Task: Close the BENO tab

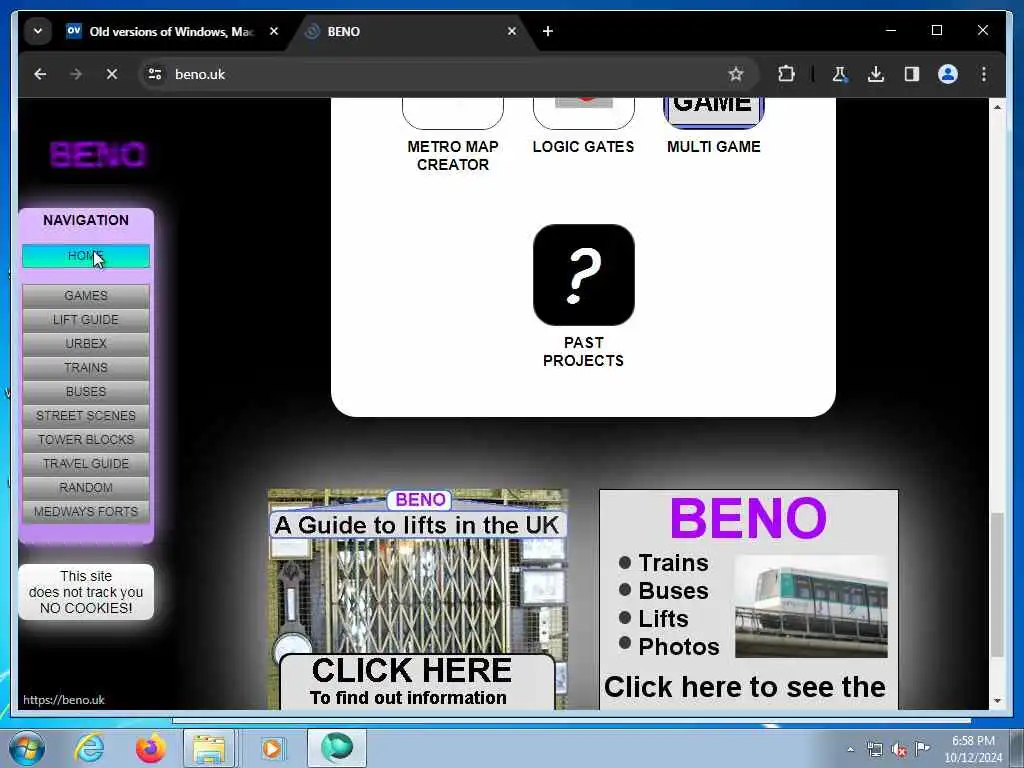Action: point(512,31)
